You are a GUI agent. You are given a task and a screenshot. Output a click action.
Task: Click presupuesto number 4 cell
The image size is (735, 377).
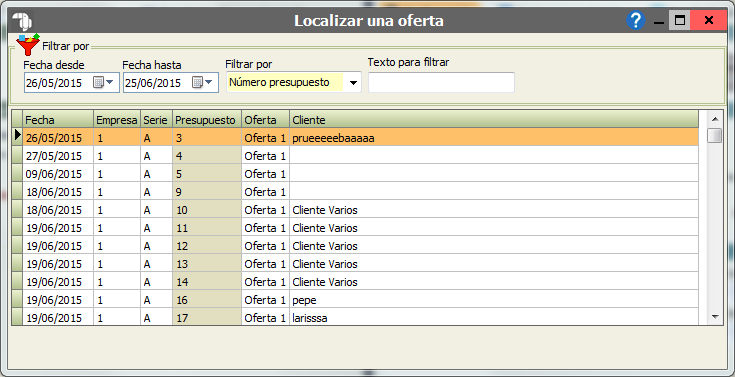[x=207, y=156]
